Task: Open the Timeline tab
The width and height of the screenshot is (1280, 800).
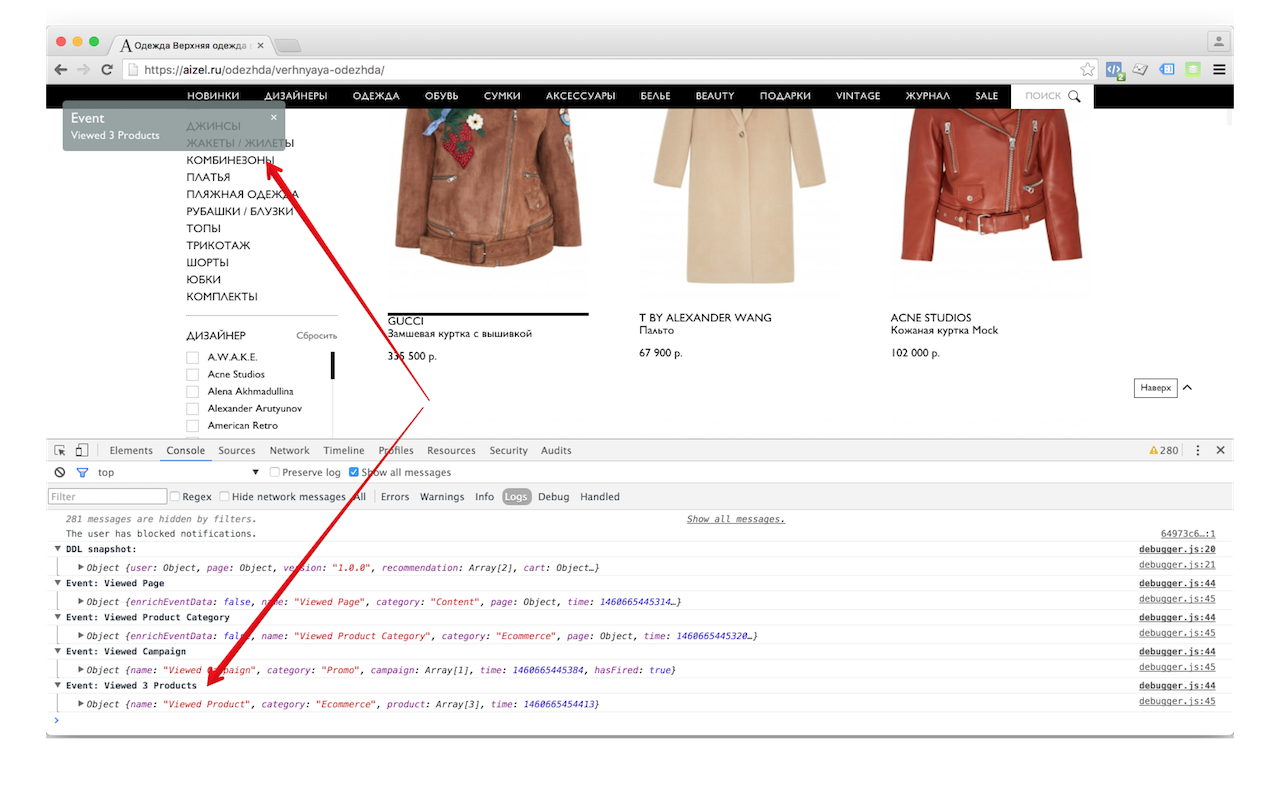Action: (x=344, y=451)
